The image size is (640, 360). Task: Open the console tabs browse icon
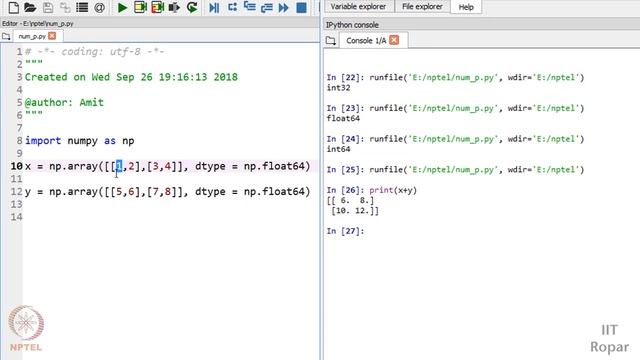331,40
